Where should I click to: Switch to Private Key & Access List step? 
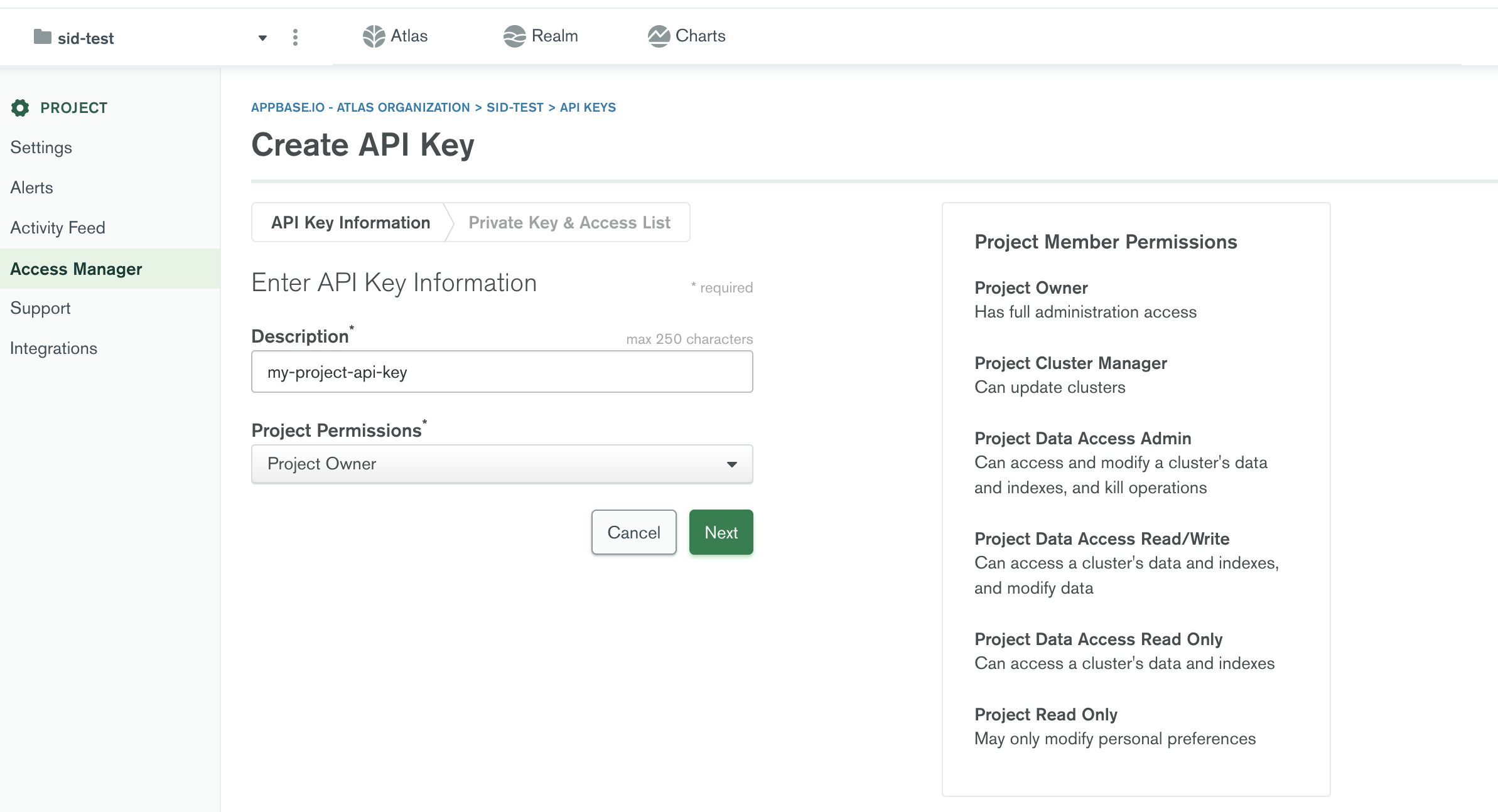coord(569,223)
